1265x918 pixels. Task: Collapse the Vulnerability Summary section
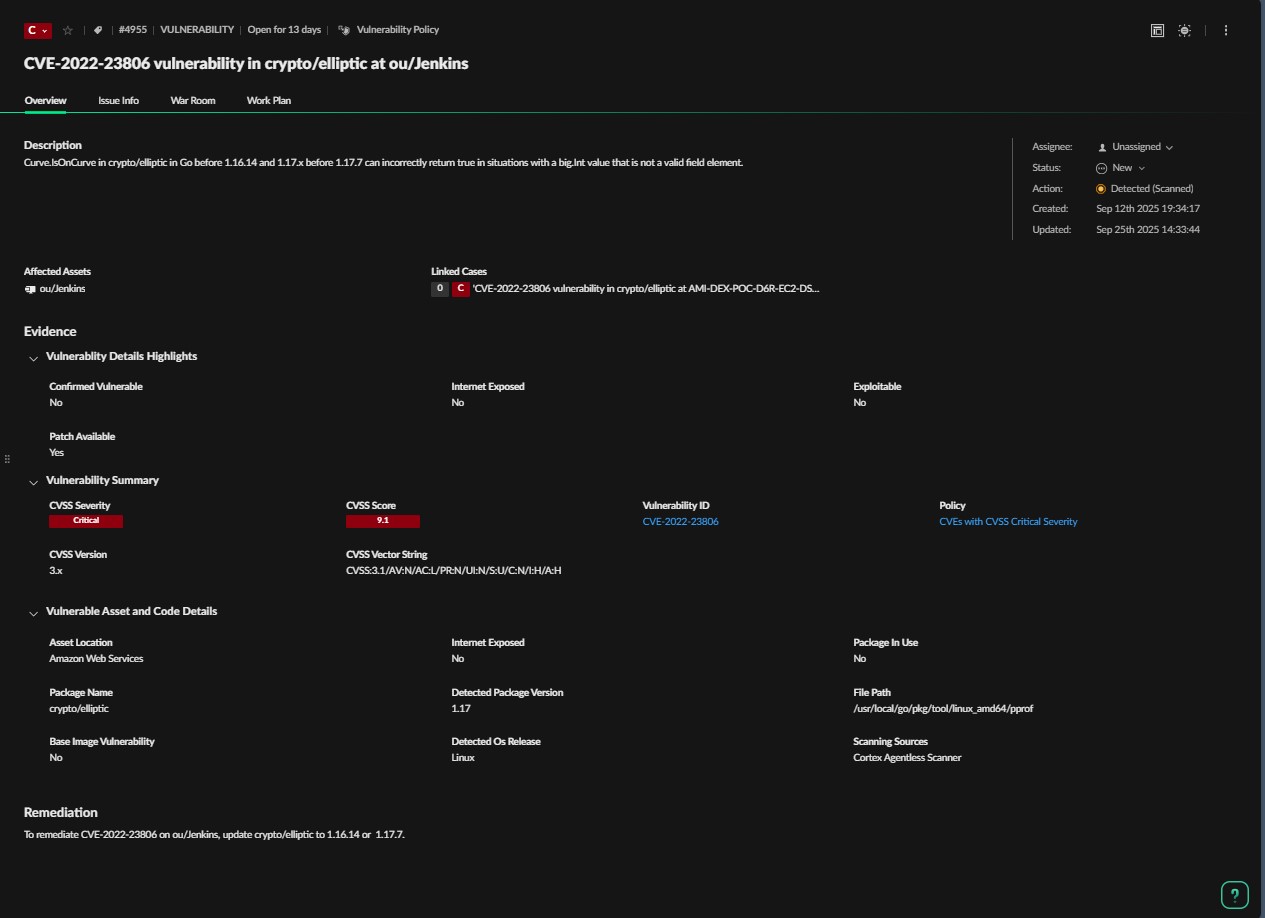[33, 482]
